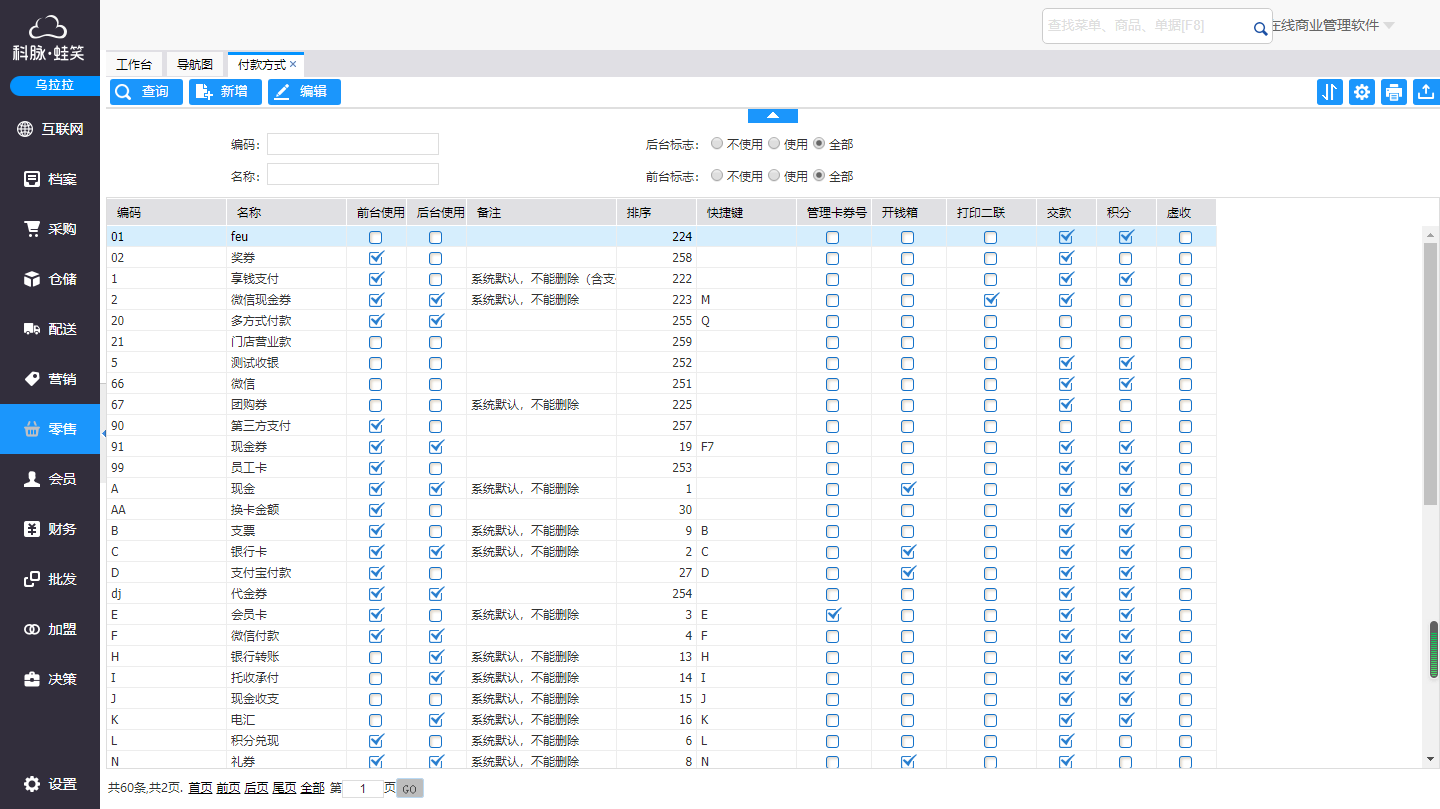Click the 马拉拉 user badge

pos(55,86)
